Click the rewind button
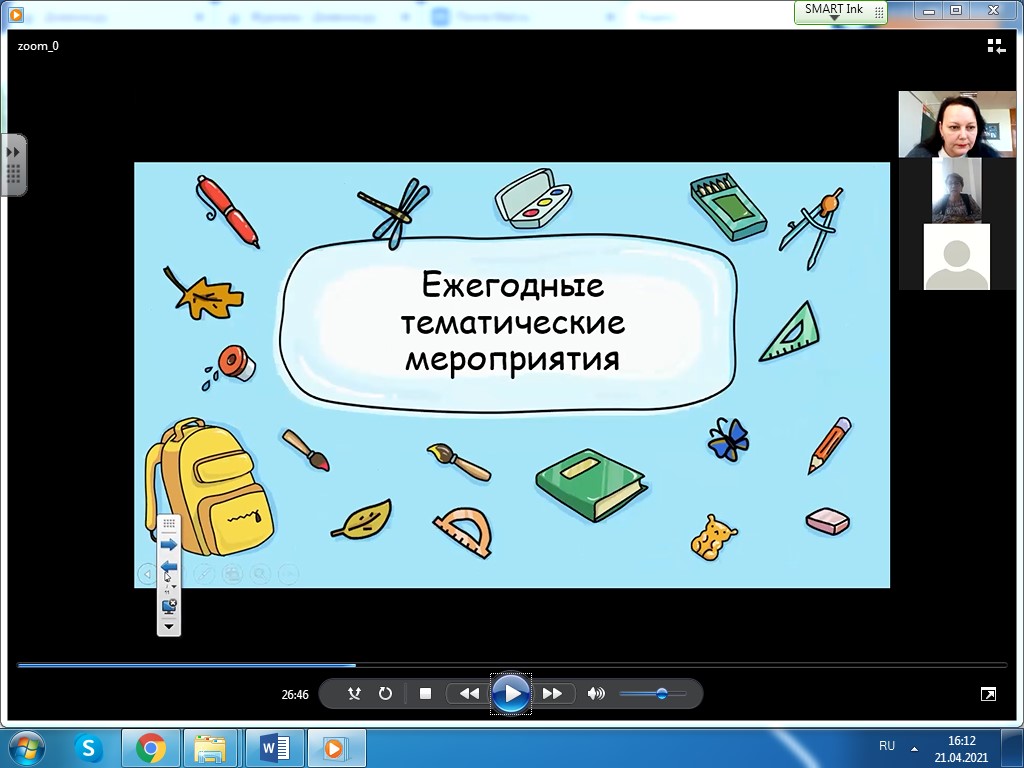Screen dimensions: 1024x768 pos(469,693)
